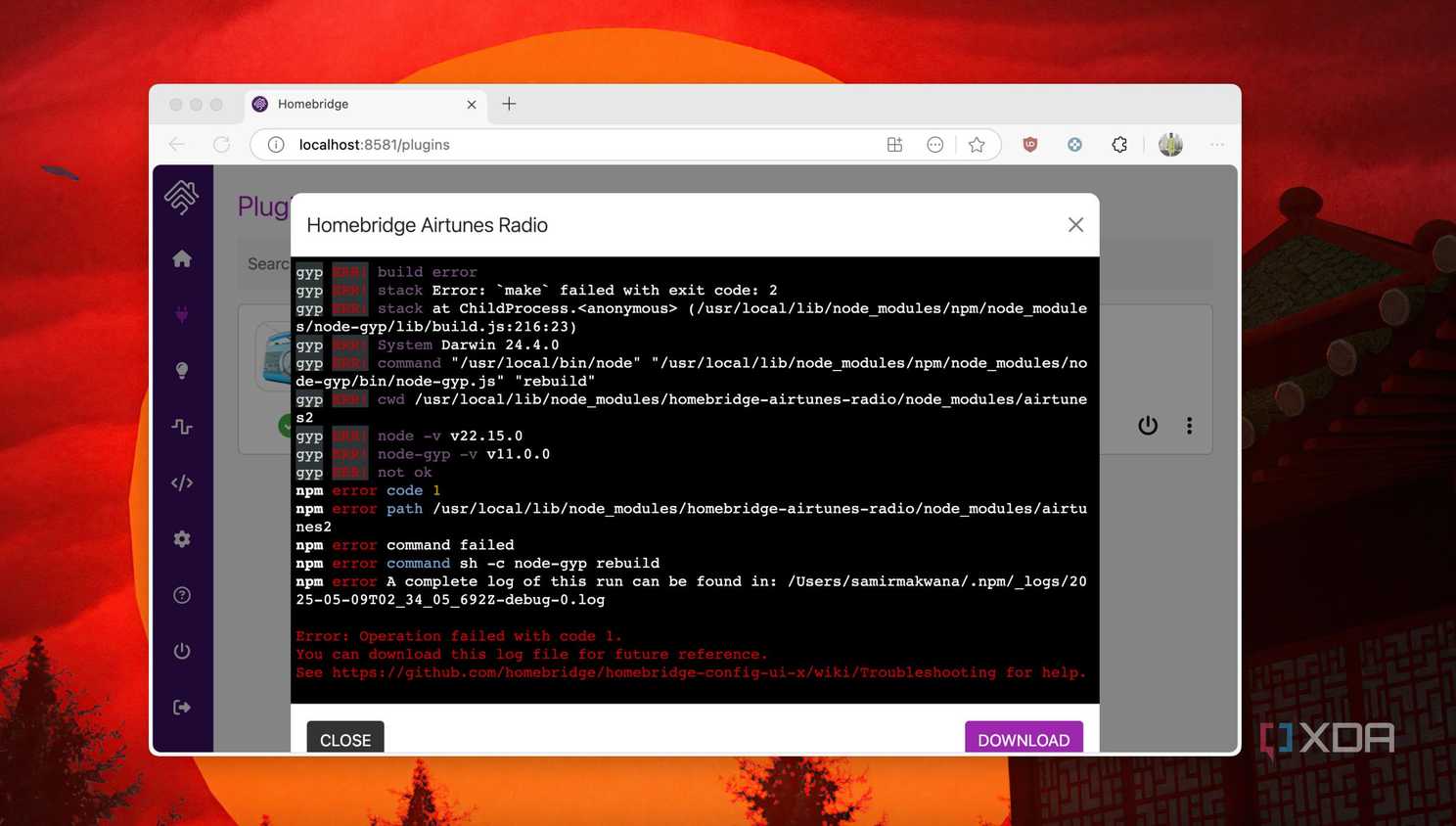Viewport: 1456px width, 826px height.
Task: Open the Extensions puzzle icon
Action: pos(1119,145)
